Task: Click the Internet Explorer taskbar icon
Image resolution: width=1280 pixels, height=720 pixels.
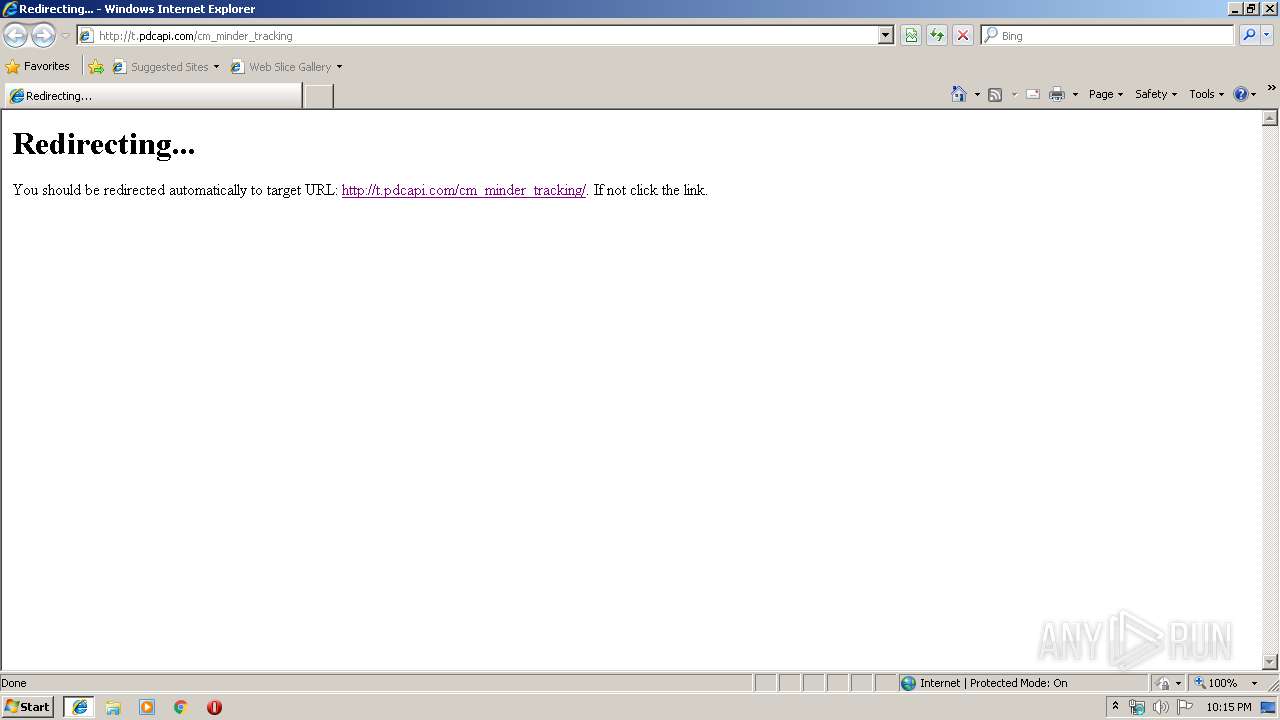Action: coord(80,707)
